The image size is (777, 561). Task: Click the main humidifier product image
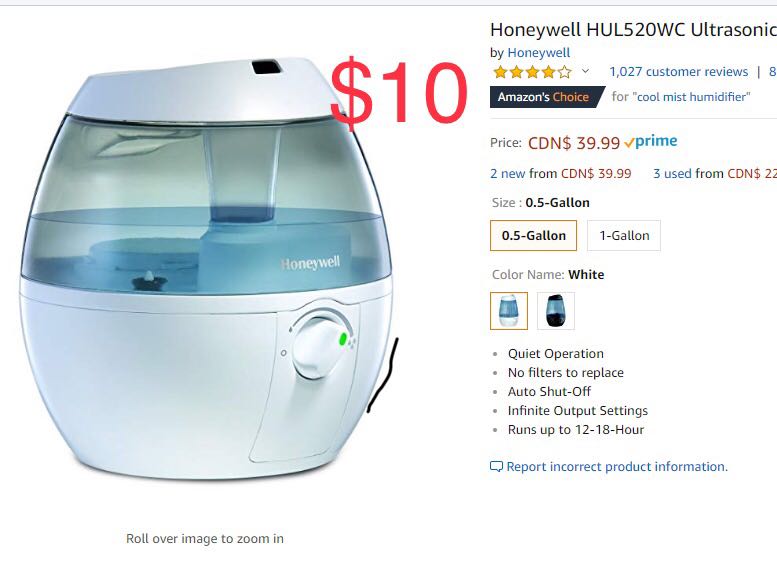206,268
